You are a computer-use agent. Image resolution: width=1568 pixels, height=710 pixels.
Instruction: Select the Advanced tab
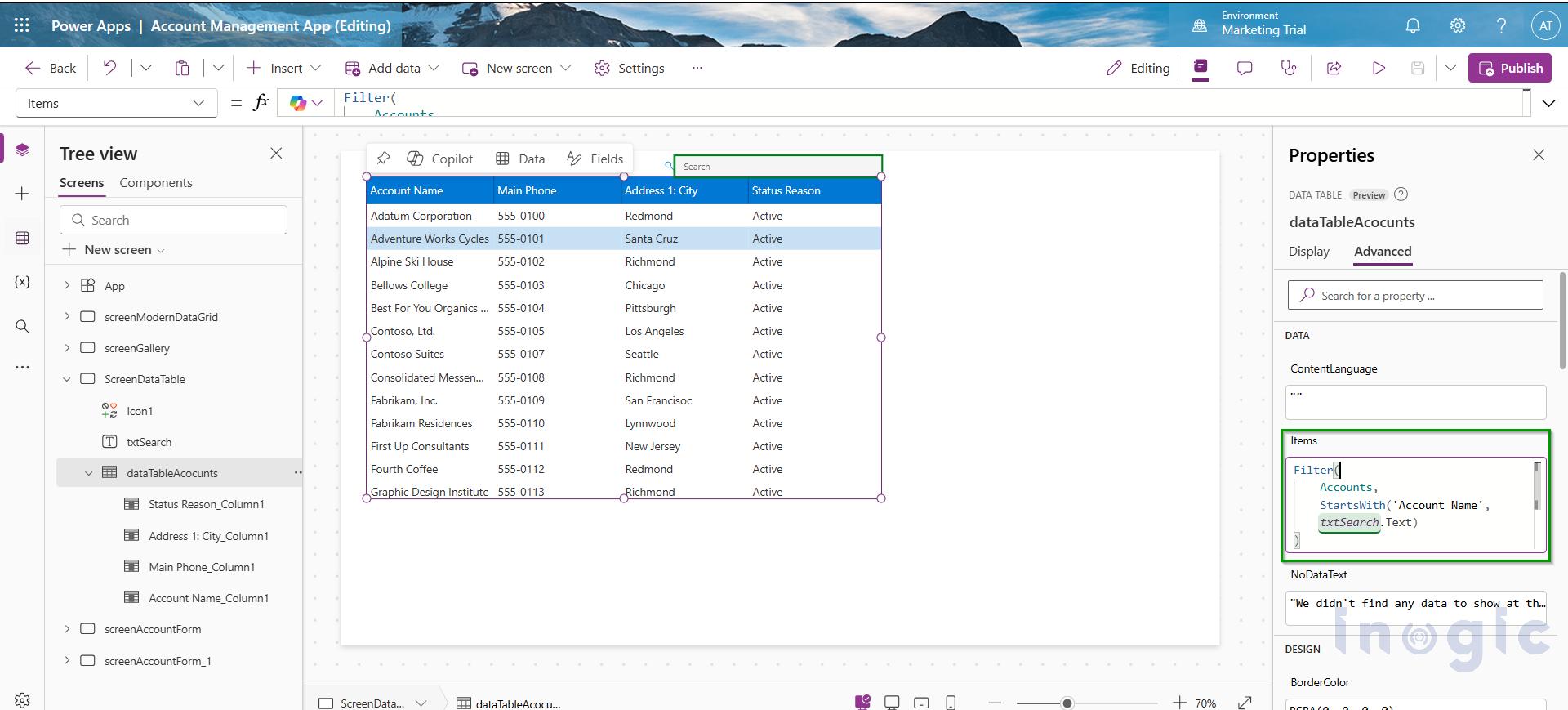coord(1383,251)
